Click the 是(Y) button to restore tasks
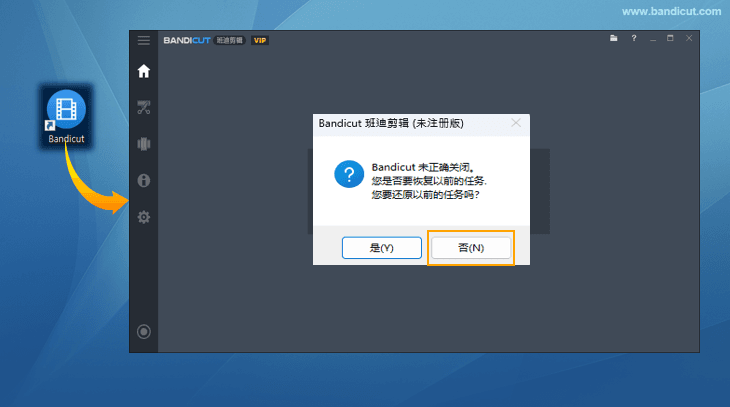Viewport: 730px width, 407px height. [382, 248]
